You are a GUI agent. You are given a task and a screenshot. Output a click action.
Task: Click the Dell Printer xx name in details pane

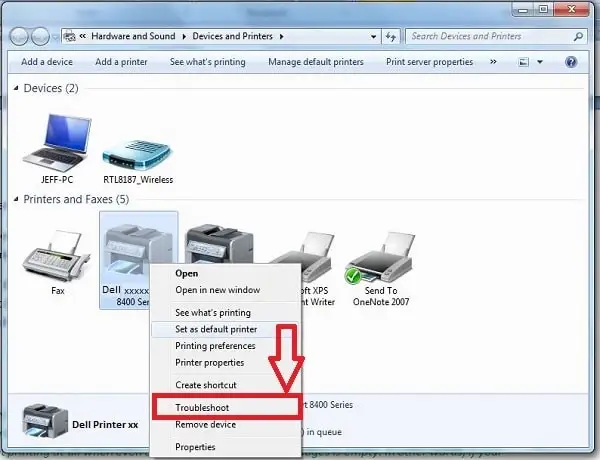coord(105,424)
